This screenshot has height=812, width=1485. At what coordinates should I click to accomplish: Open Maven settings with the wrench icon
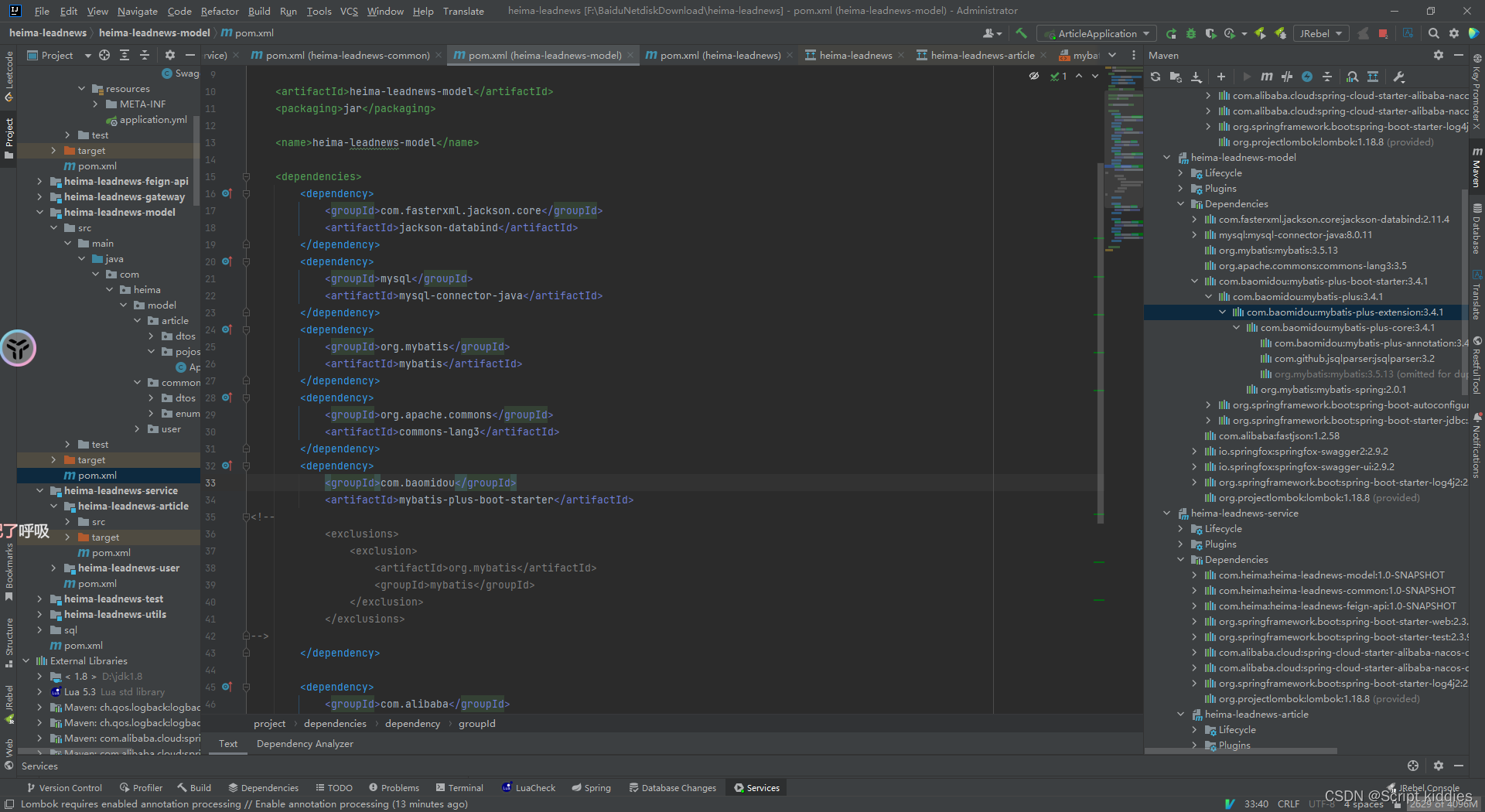[x=1400, y=77]
